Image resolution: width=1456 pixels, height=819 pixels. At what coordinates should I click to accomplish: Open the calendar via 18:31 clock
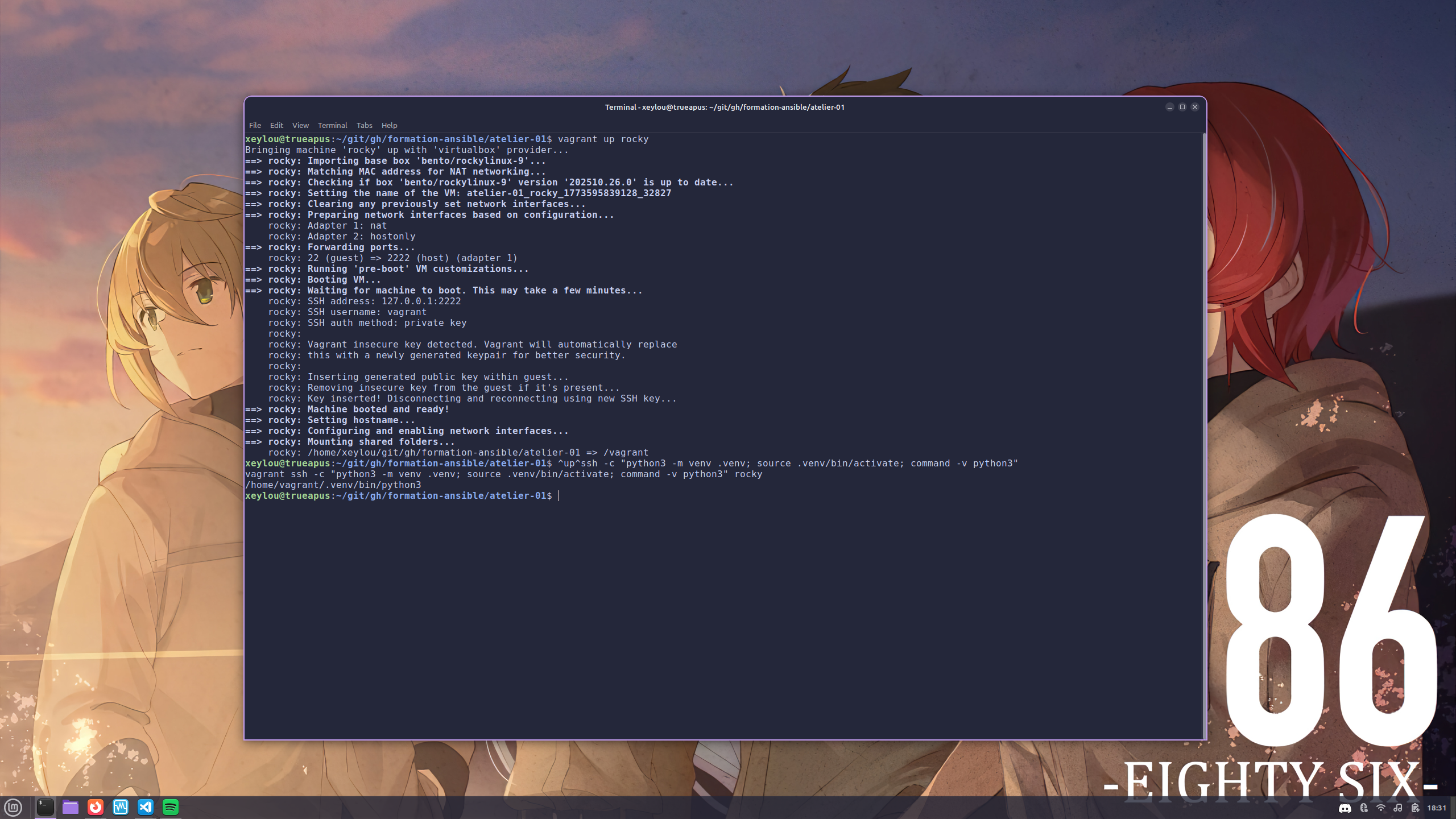pos(1437,808)
